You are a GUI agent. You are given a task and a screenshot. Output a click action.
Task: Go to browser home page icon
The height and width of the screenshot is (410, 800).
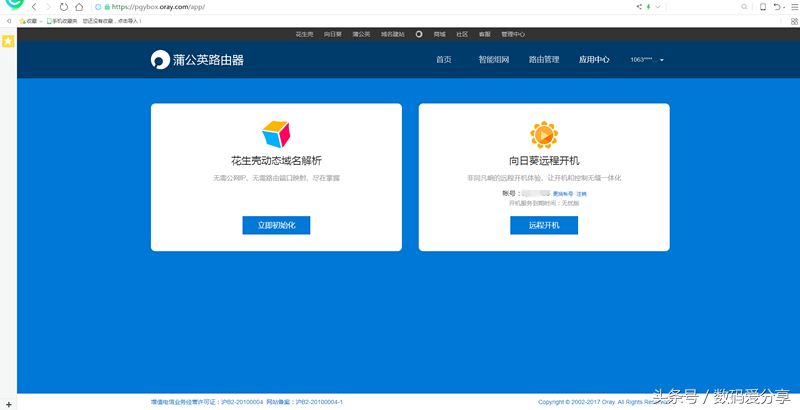79,7
